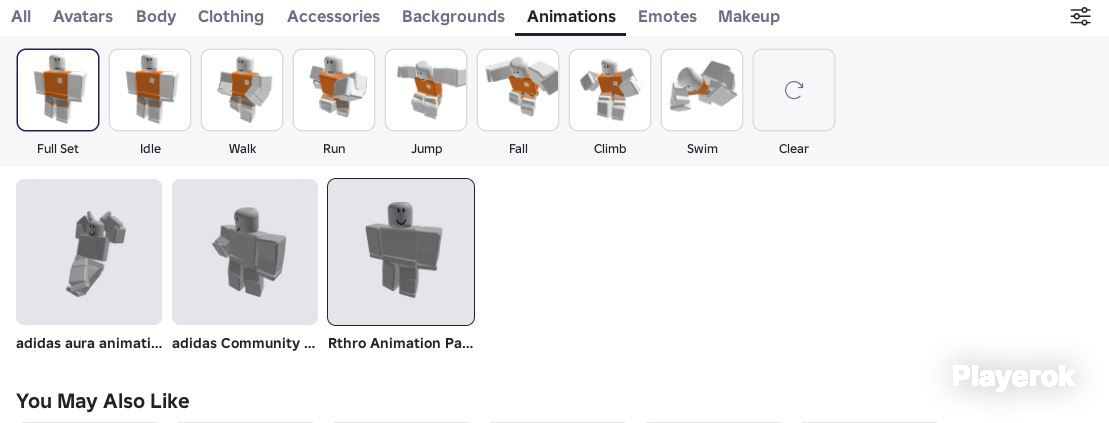Click the 'Rthro Animation Pa...' item name
Image resolution: width=1109 pixels, height=423 pixels.
click(x=400, y=343)
